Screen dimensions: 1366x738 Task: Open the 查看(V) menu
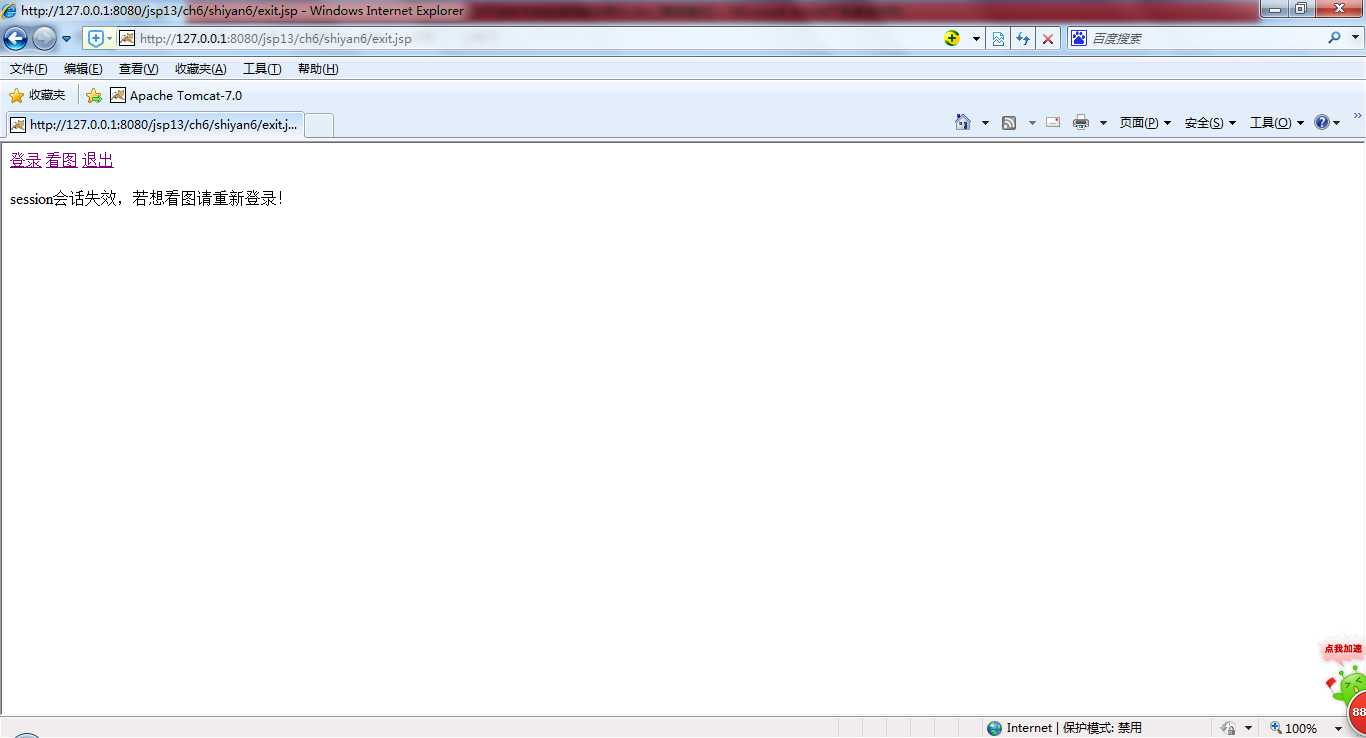tap(138, 69)
